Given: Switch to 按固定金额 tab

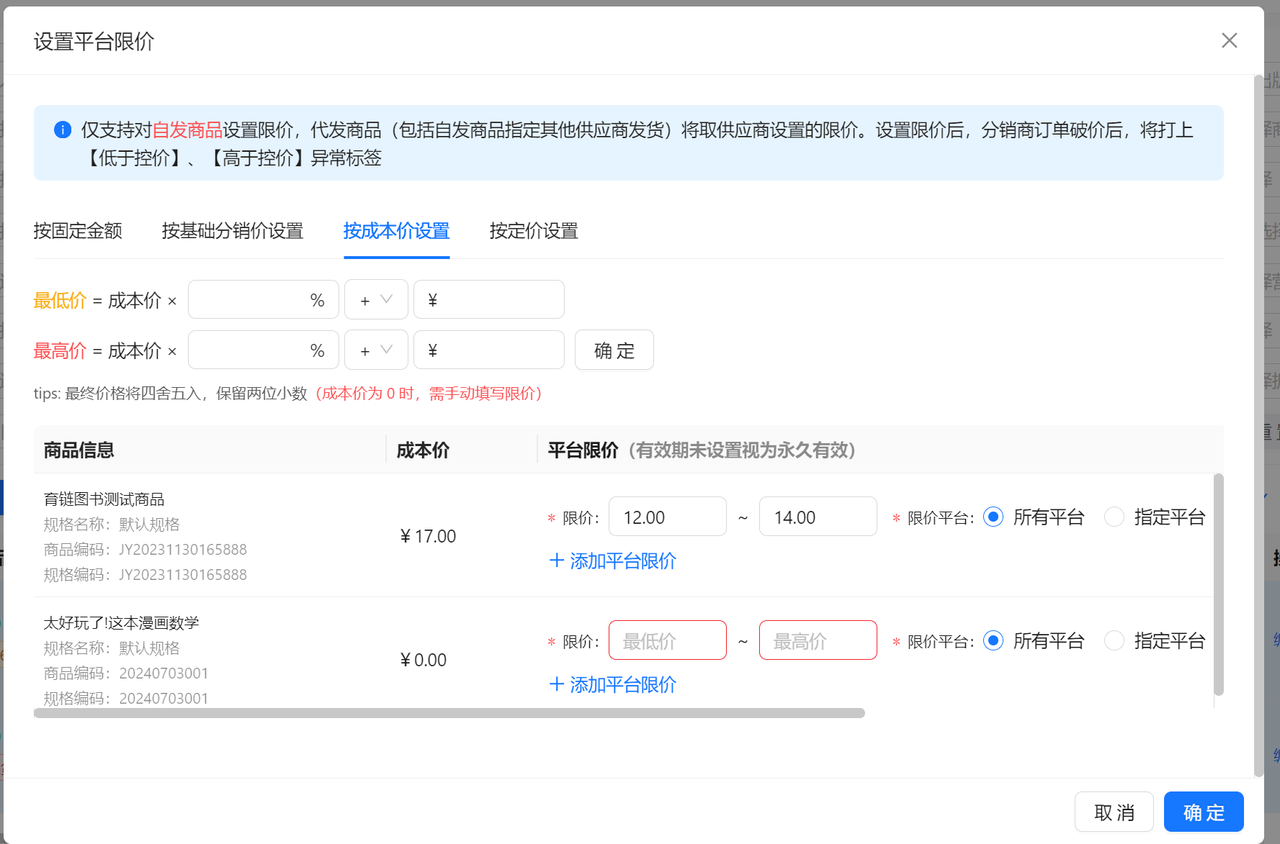Looking at the screenshot, I should 78,231.
